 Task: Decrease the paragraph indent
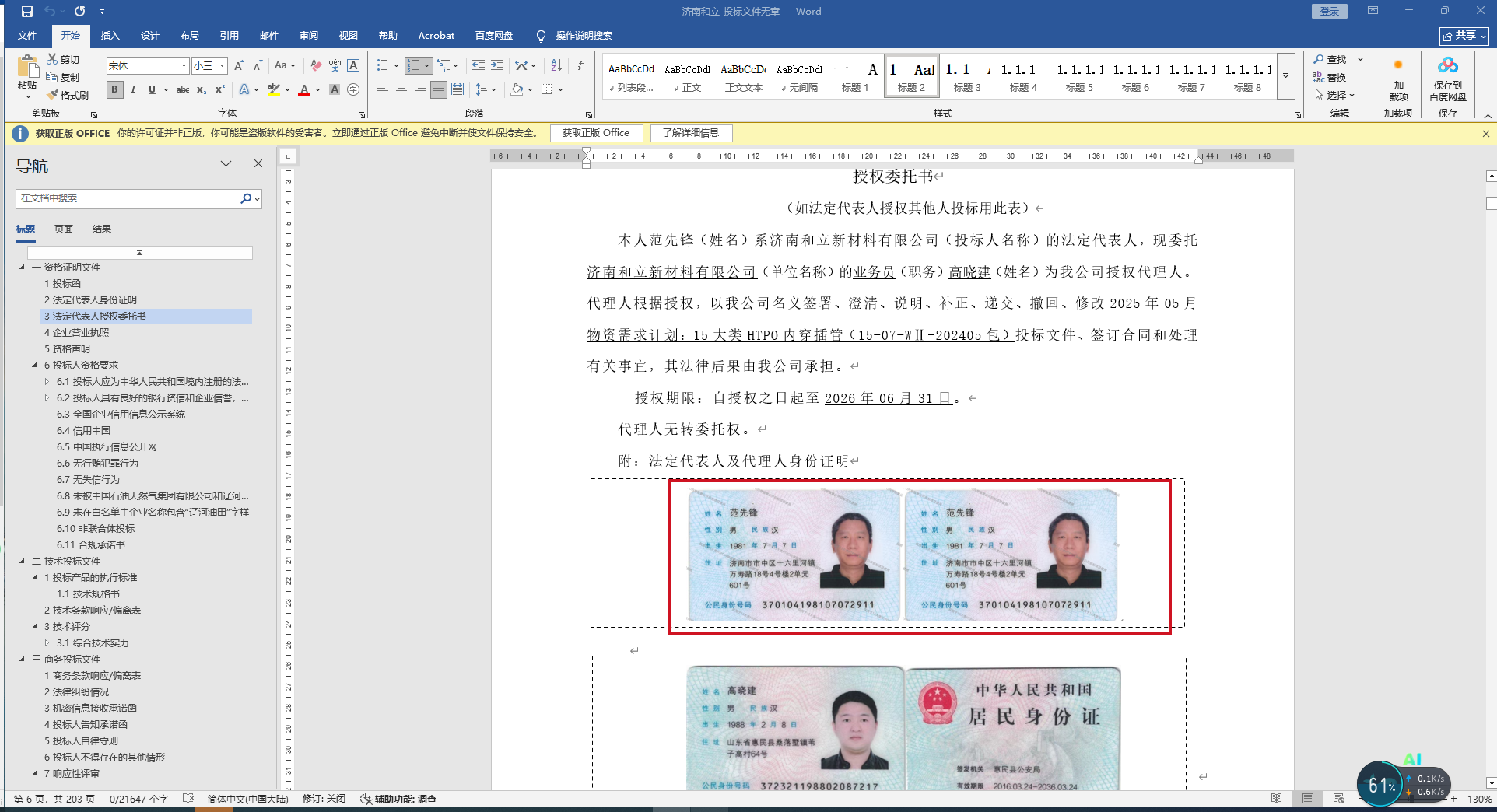(x=478, y=65)
